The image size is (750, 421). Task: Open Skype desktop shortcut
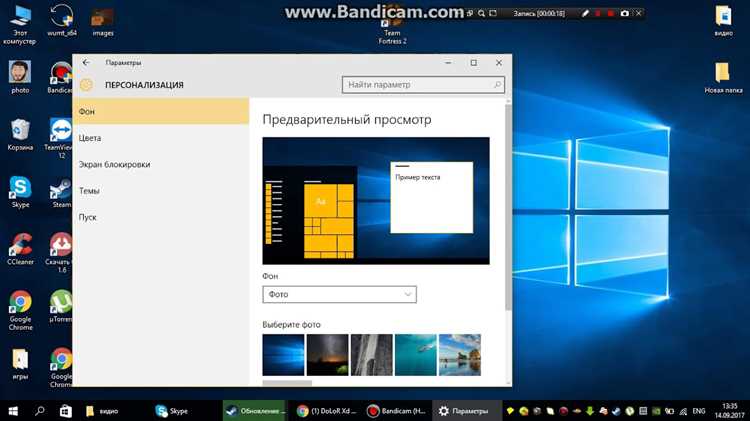(20, 191)
